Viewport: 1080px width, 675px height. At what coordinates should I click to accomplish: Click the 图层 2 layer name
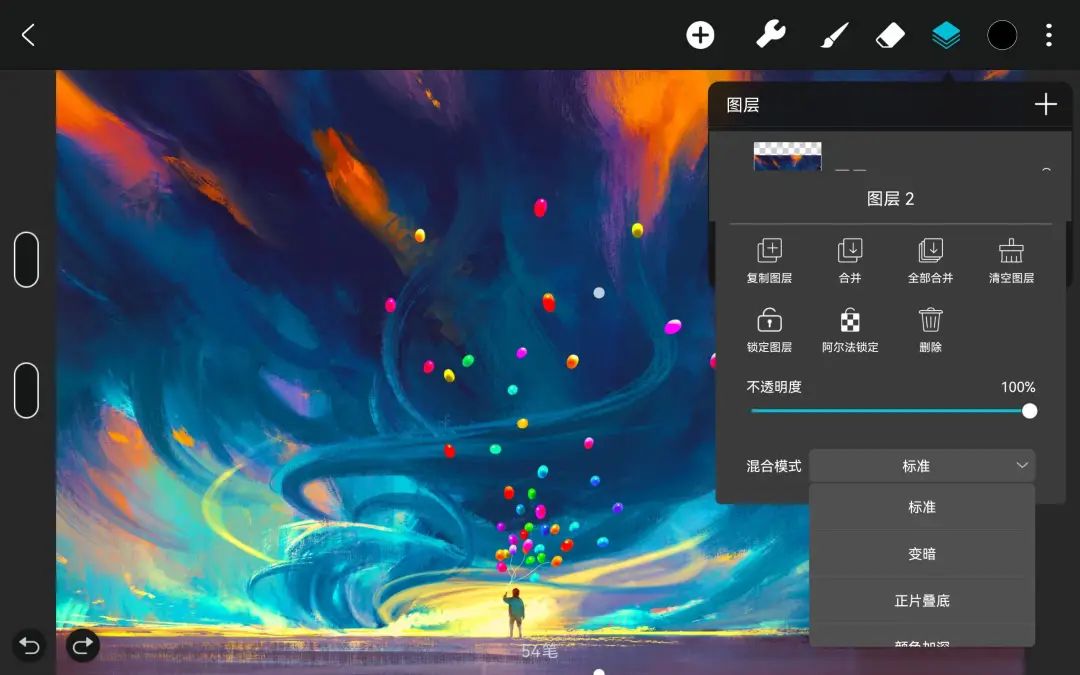tap(890, 199)
